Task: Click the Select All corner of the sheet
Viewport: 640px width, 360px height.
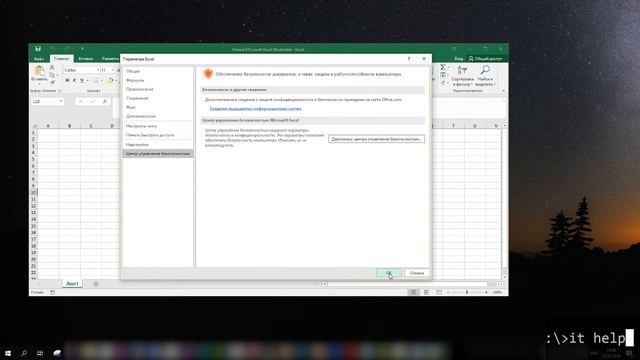Action: pyautogui.click(x=35, y=126)
